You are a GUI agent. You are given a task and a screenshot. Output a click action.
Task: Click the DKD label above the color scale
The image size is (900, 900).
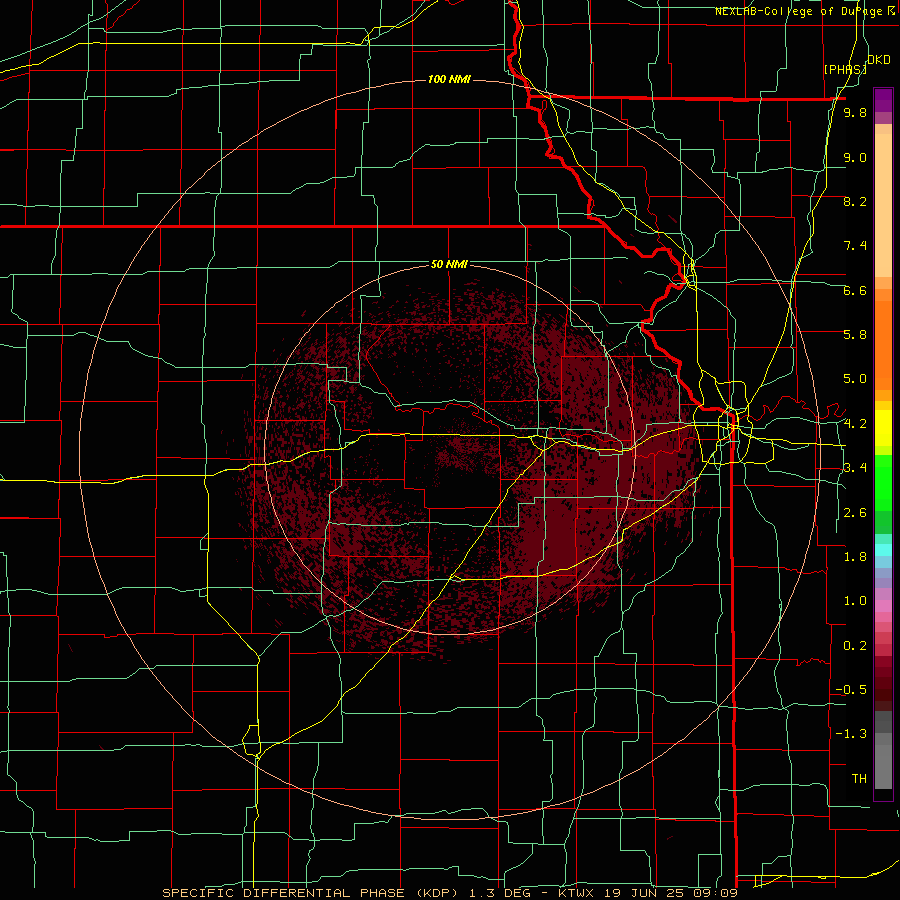pos(879,60)
